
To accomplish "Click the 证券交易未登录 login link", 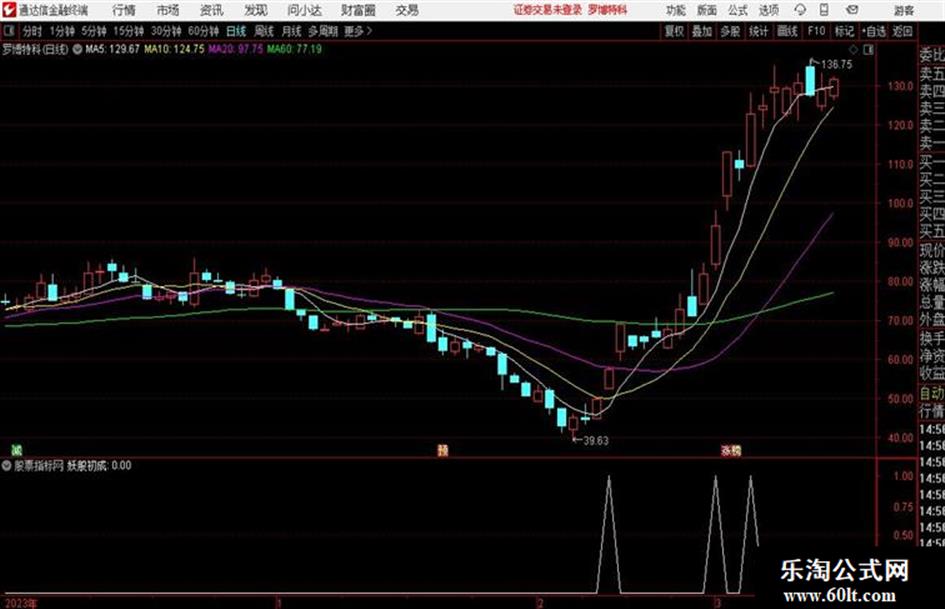I will pos(548,10).
